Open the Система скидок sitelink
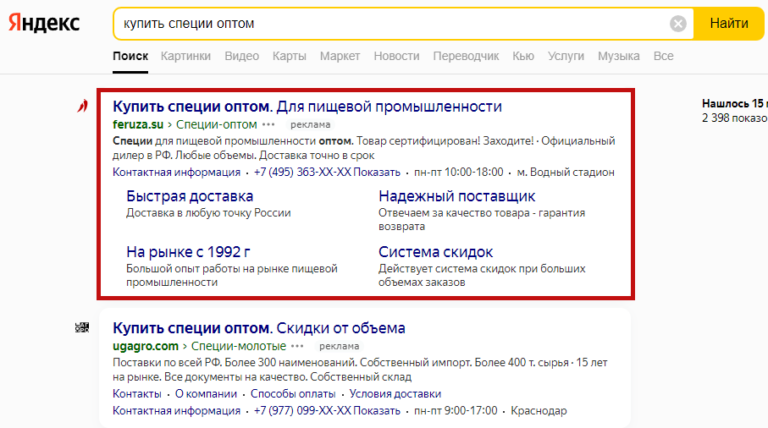The image size is (768, 428). (435, 252)
